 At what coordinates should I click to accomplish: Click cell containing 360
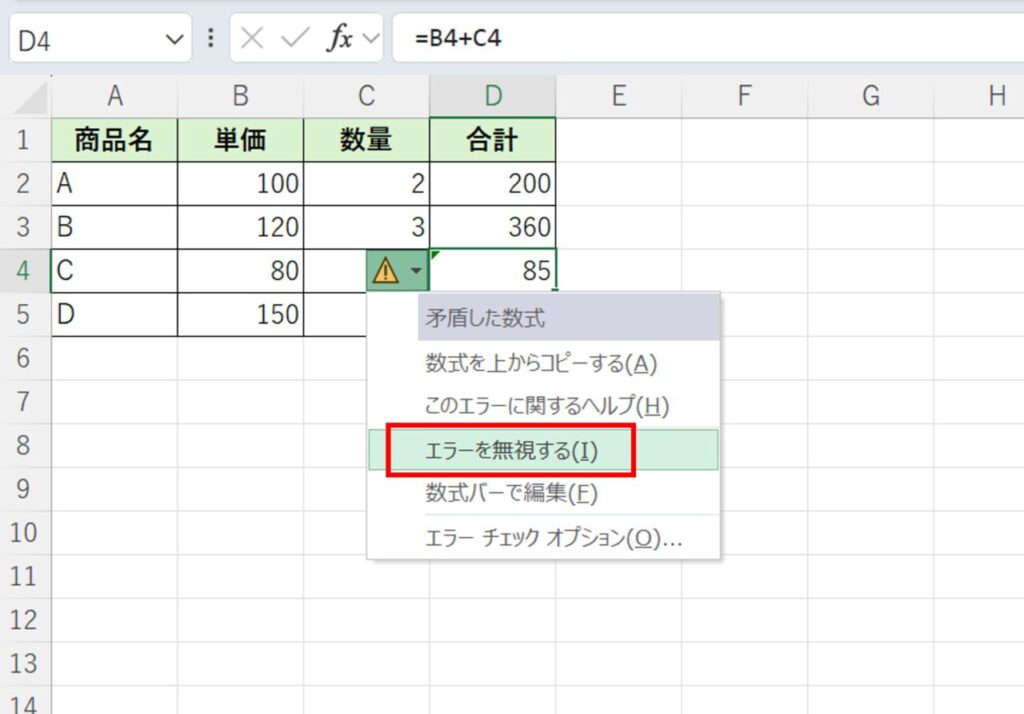click(x=493, y=227)
